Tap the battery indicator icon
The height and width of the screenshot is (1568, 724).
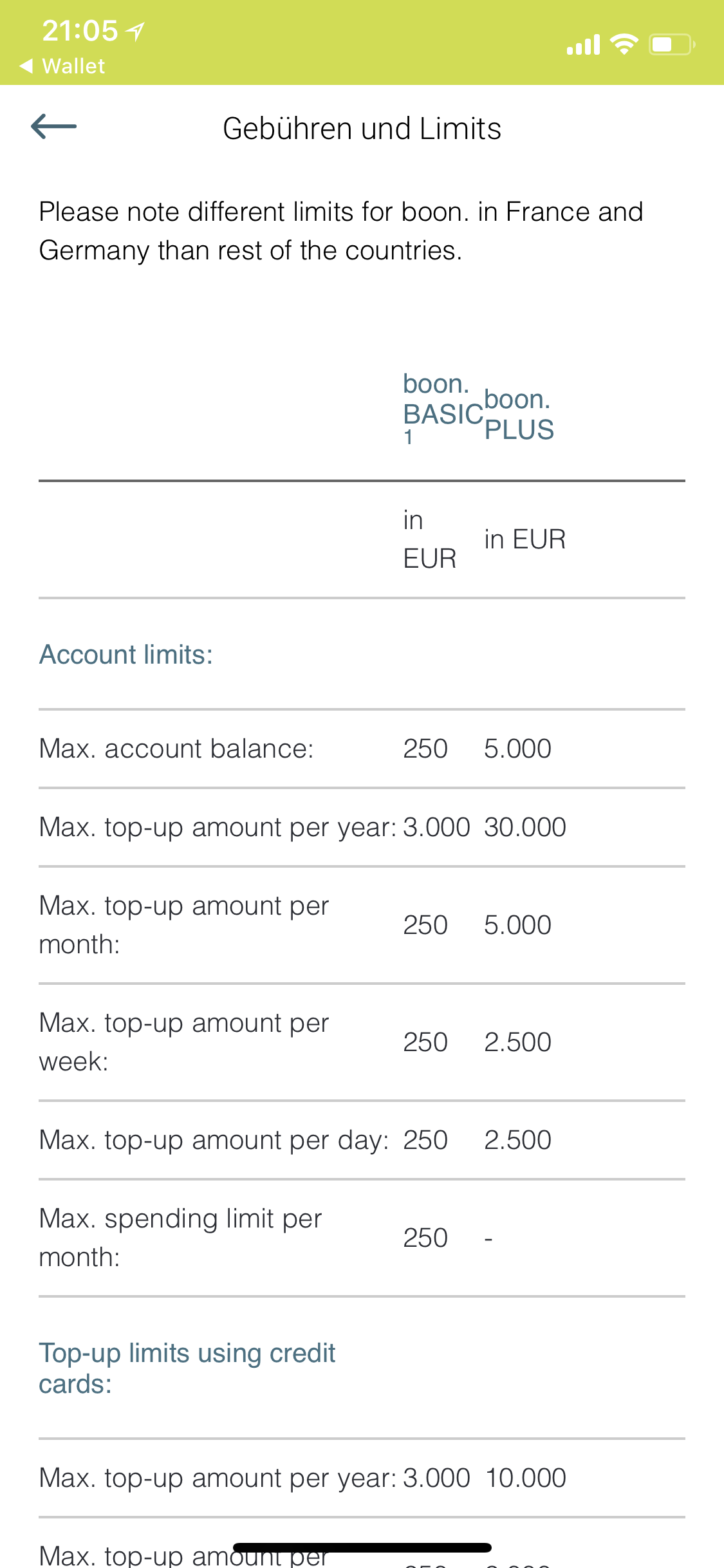(x=672, y=44)
